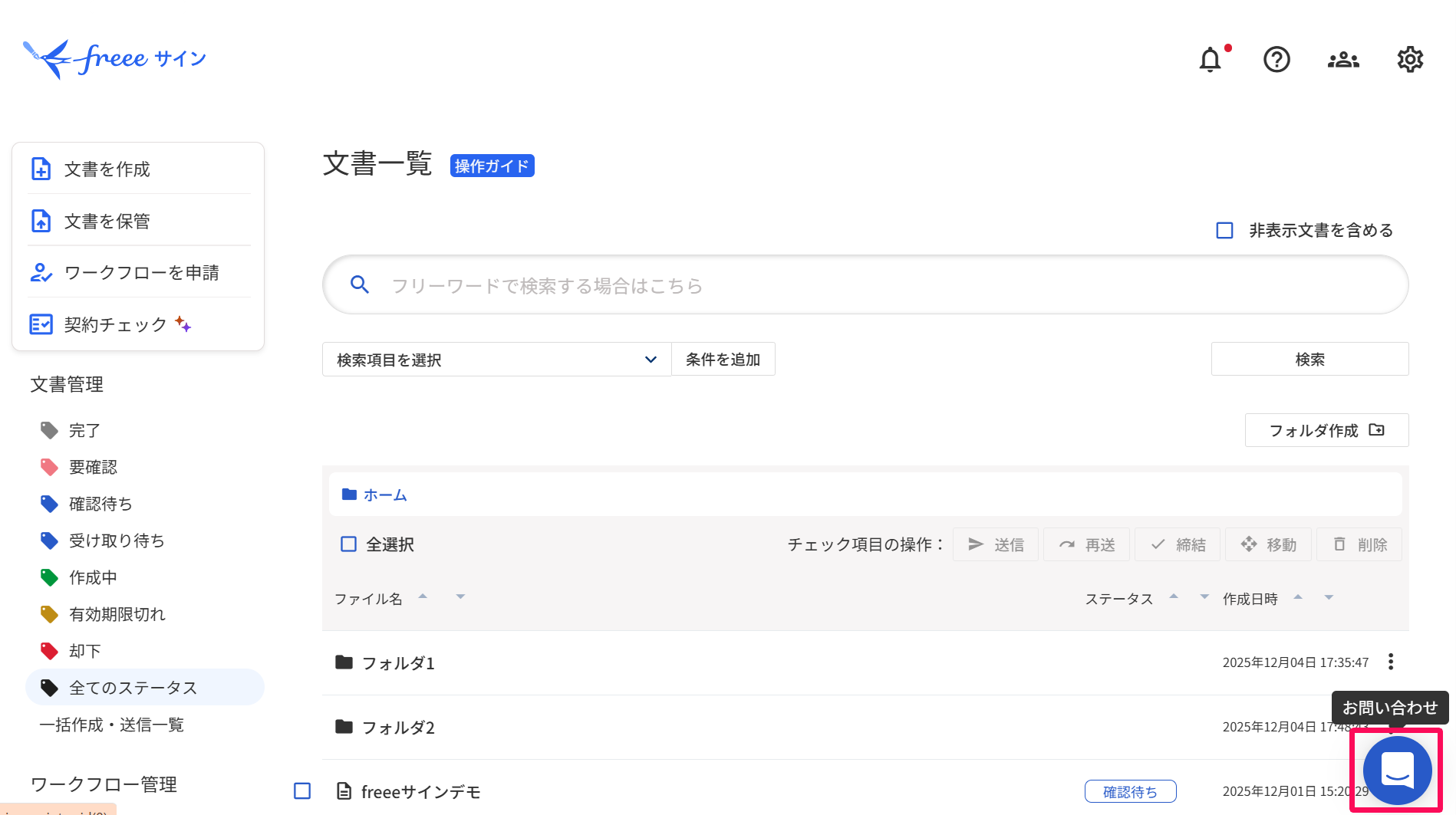Viewport: 1456px width, 815px height.
Task: Click the 送信 bulk action button
Action: (995, 544)
